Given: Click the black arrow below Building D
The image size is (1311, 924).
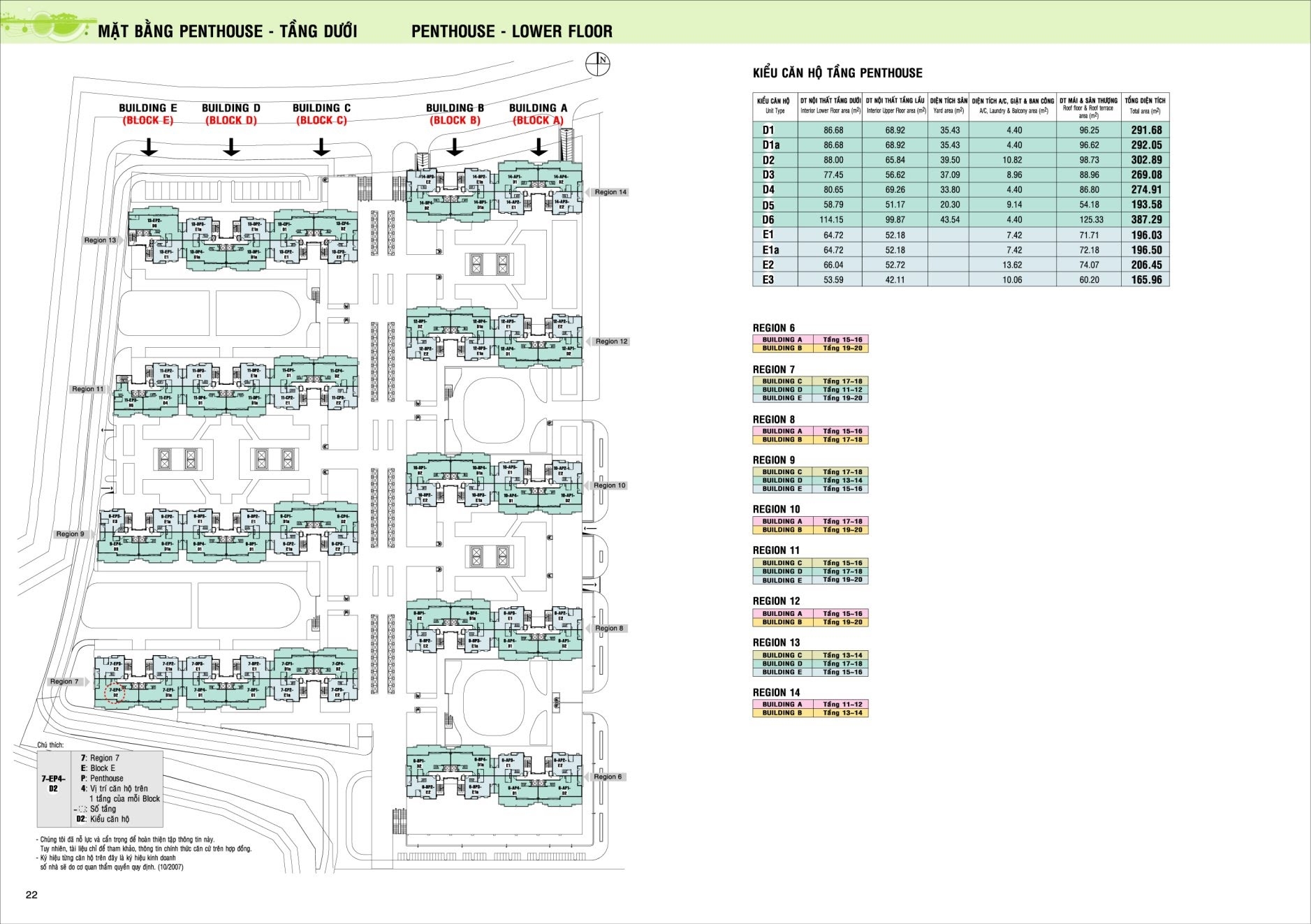Looking at the screenshot, I should (231, 147).
